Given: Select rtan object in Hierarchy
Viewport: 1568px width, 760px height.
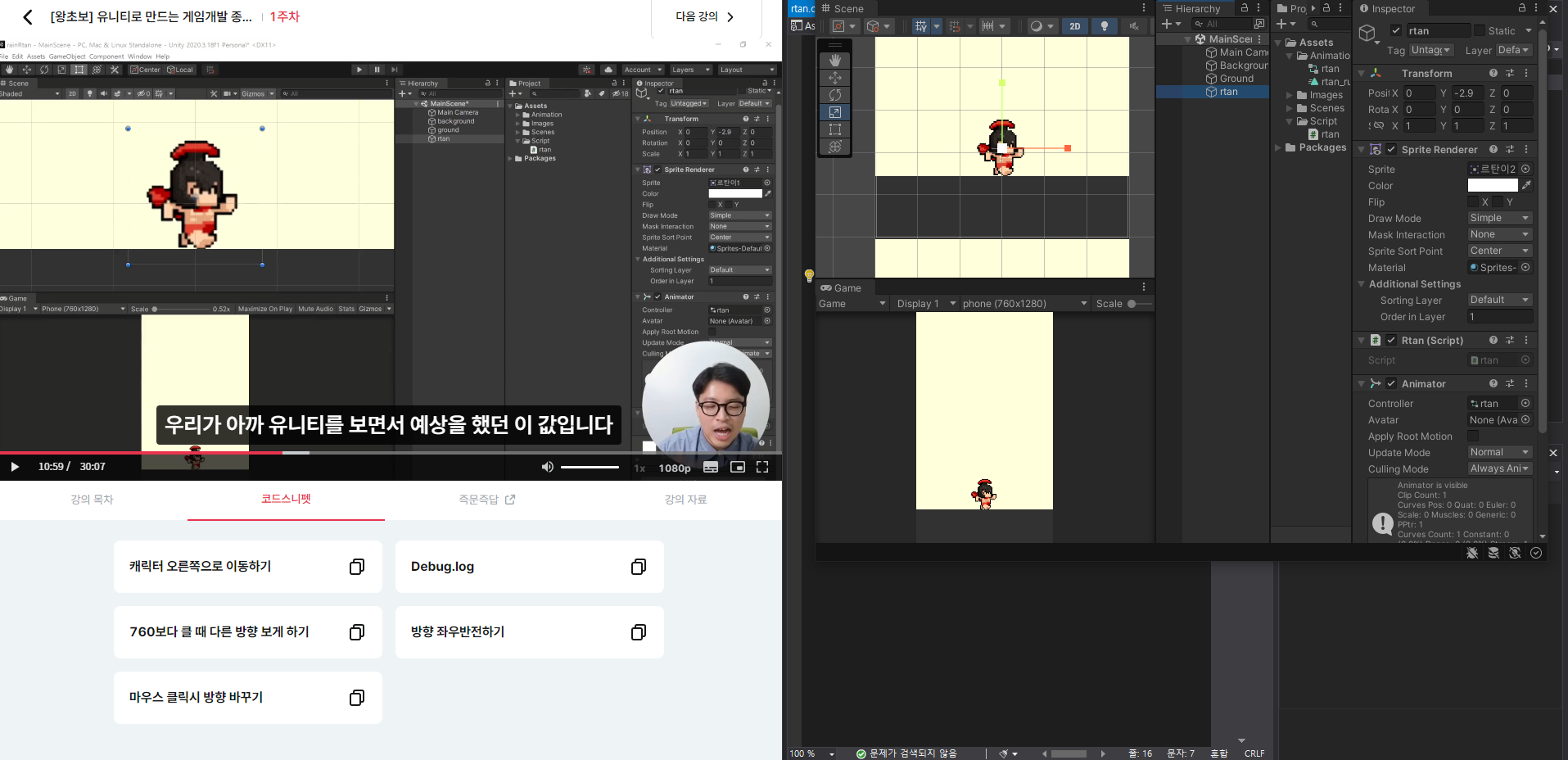Looking at the screenshot, I should [x=1222, y=92].
